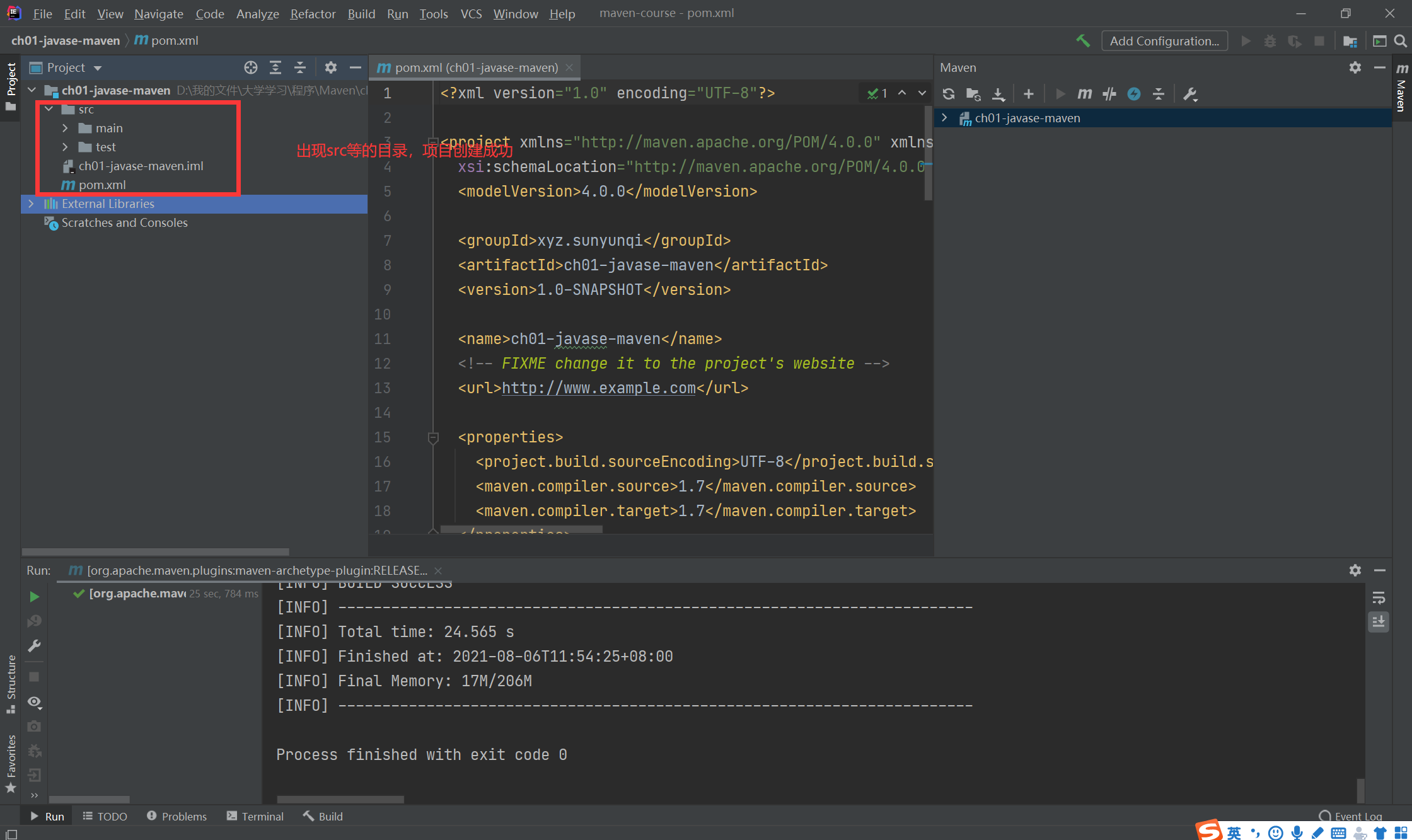
Task: Expand ch01-javase-maven node in Maven panel
Action: pos(944,118)
